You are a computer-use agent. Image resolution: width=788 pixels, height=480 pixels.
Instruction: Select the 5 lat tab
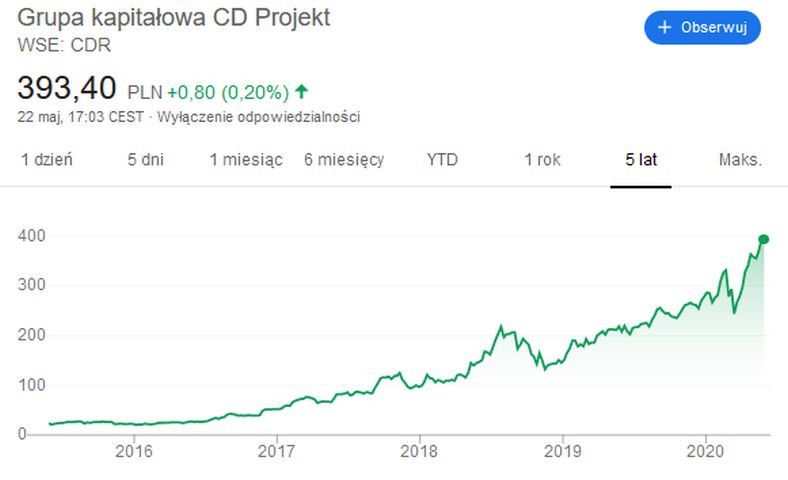[641, 160]
